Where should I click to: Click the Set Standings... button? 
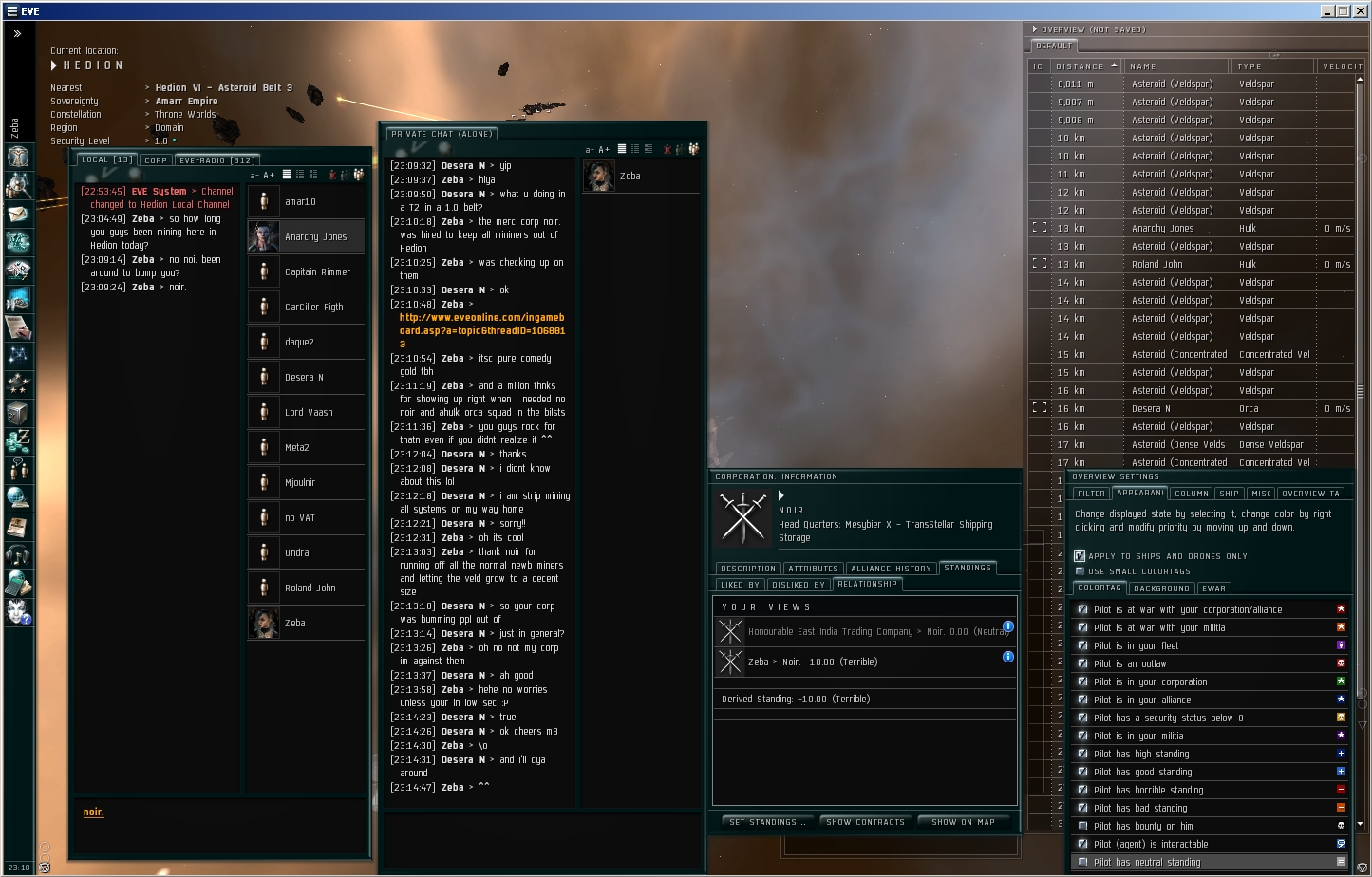(x=767, y=822)
